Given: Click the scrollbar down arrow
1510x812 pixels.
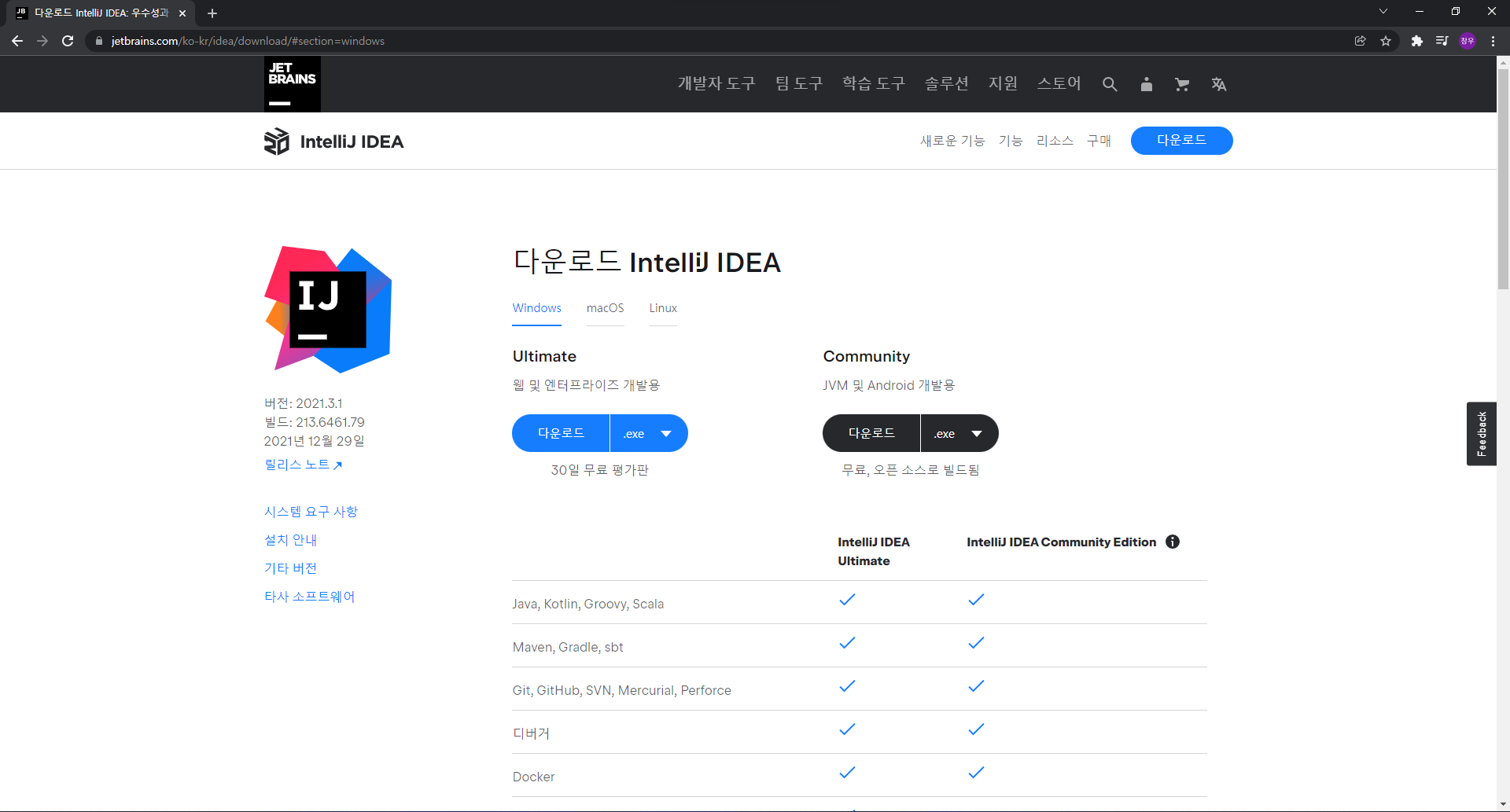Looking at the screenshot, I should click(x=1503, y=805).
